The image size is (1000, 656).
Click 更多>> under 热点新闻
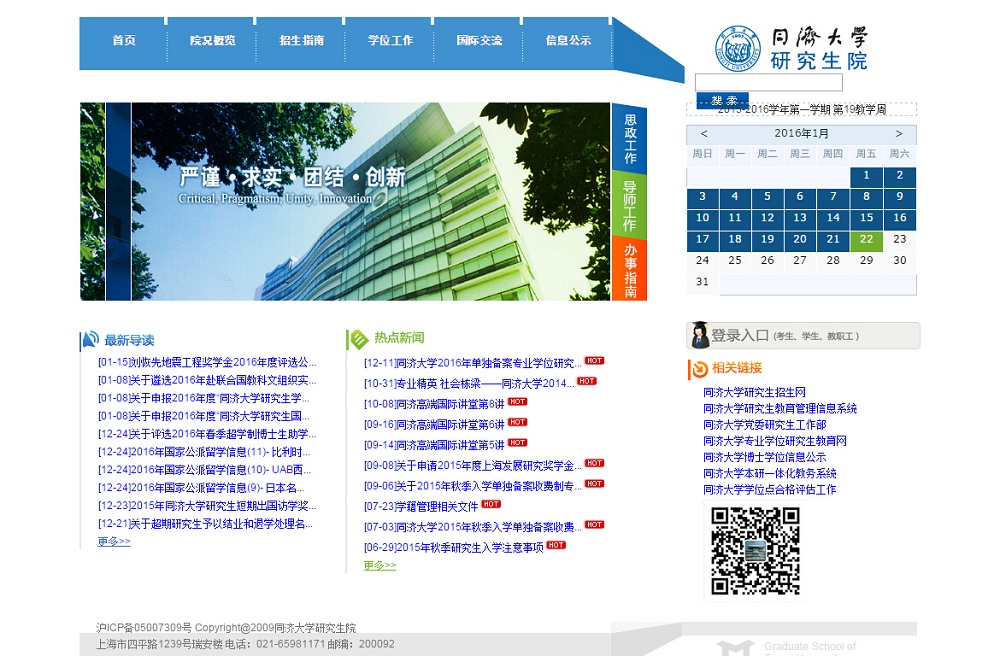pyautogui.click(x=380, y=566)
